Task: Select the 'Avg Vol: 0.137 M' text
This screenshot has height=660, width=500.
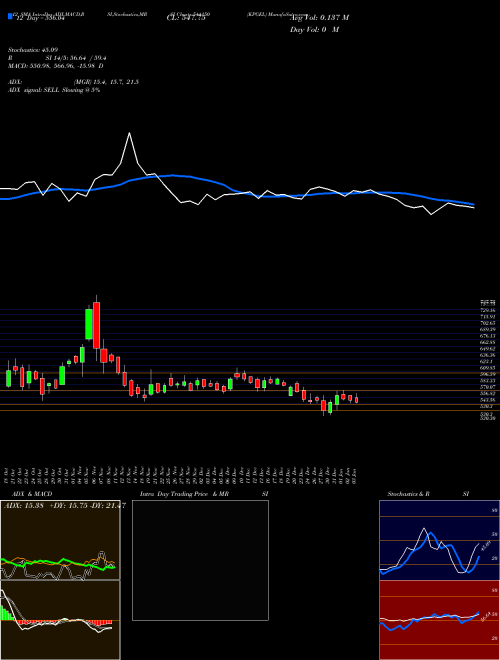Action: (319, 18)
